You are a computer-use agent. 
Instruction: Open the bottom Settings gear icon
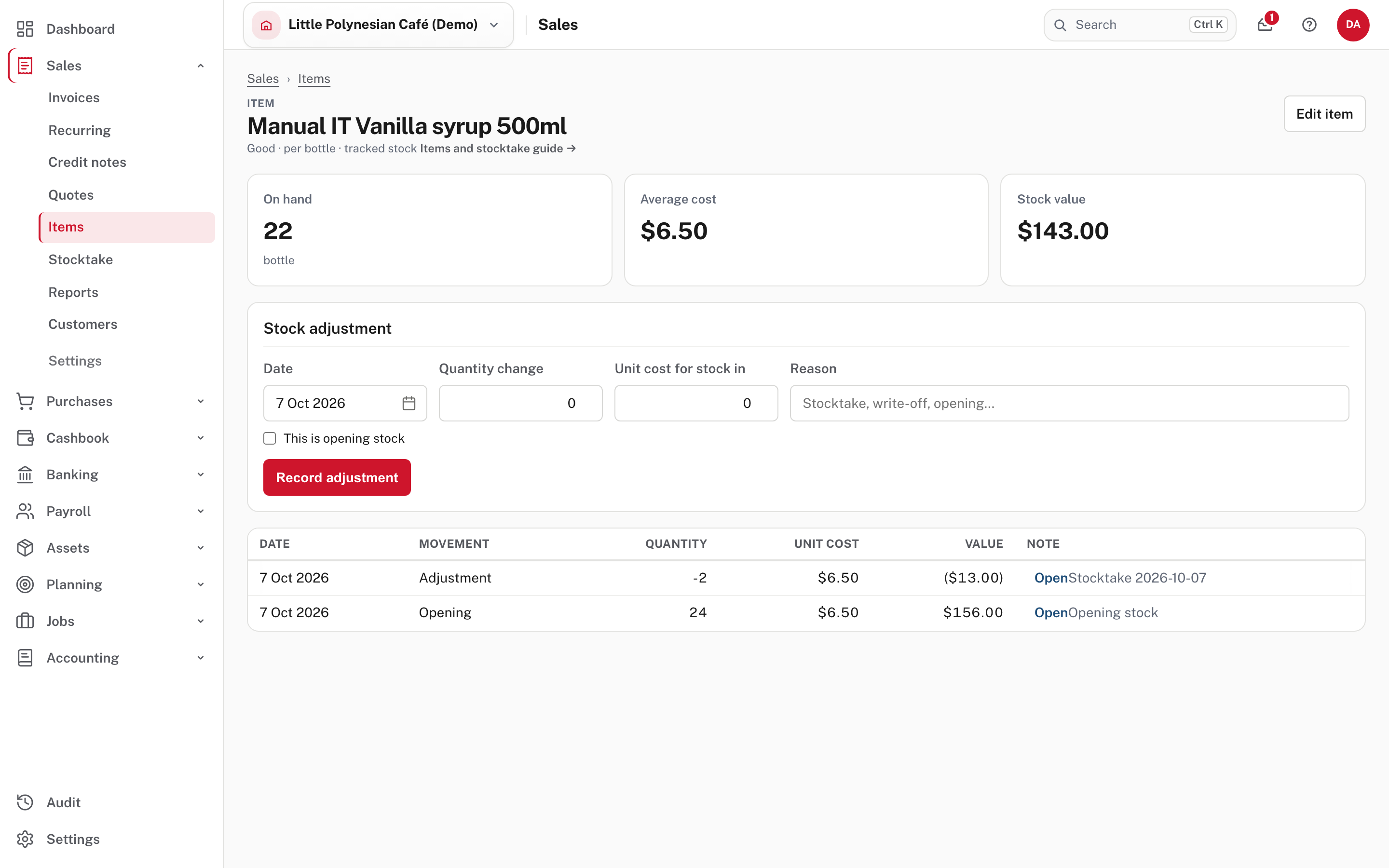click(x=25, y=839)
